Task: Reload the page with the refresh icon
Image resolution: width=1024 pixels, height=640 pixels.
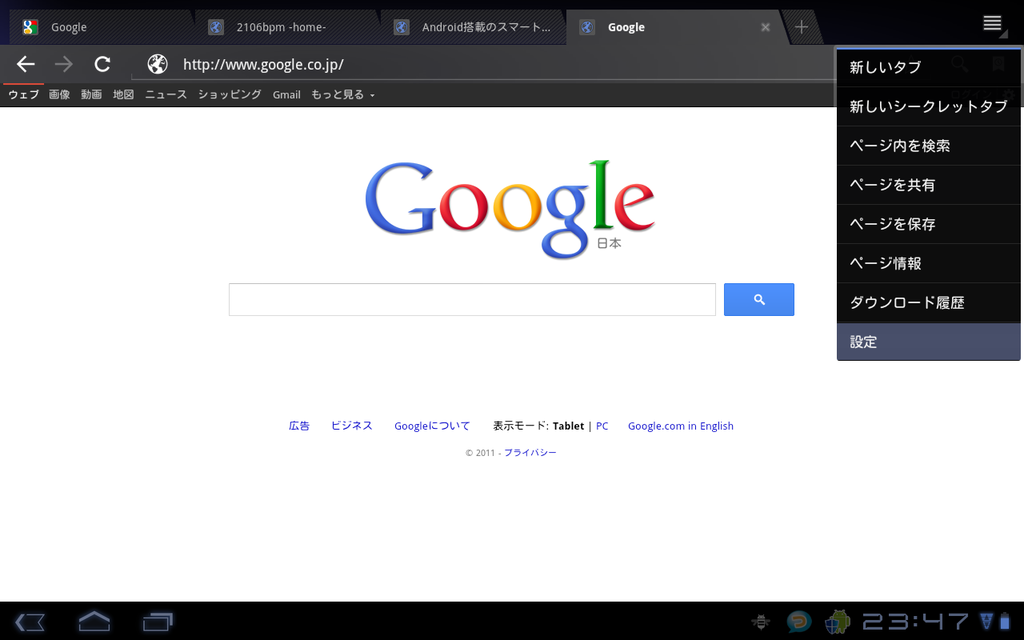Action: 102,64
